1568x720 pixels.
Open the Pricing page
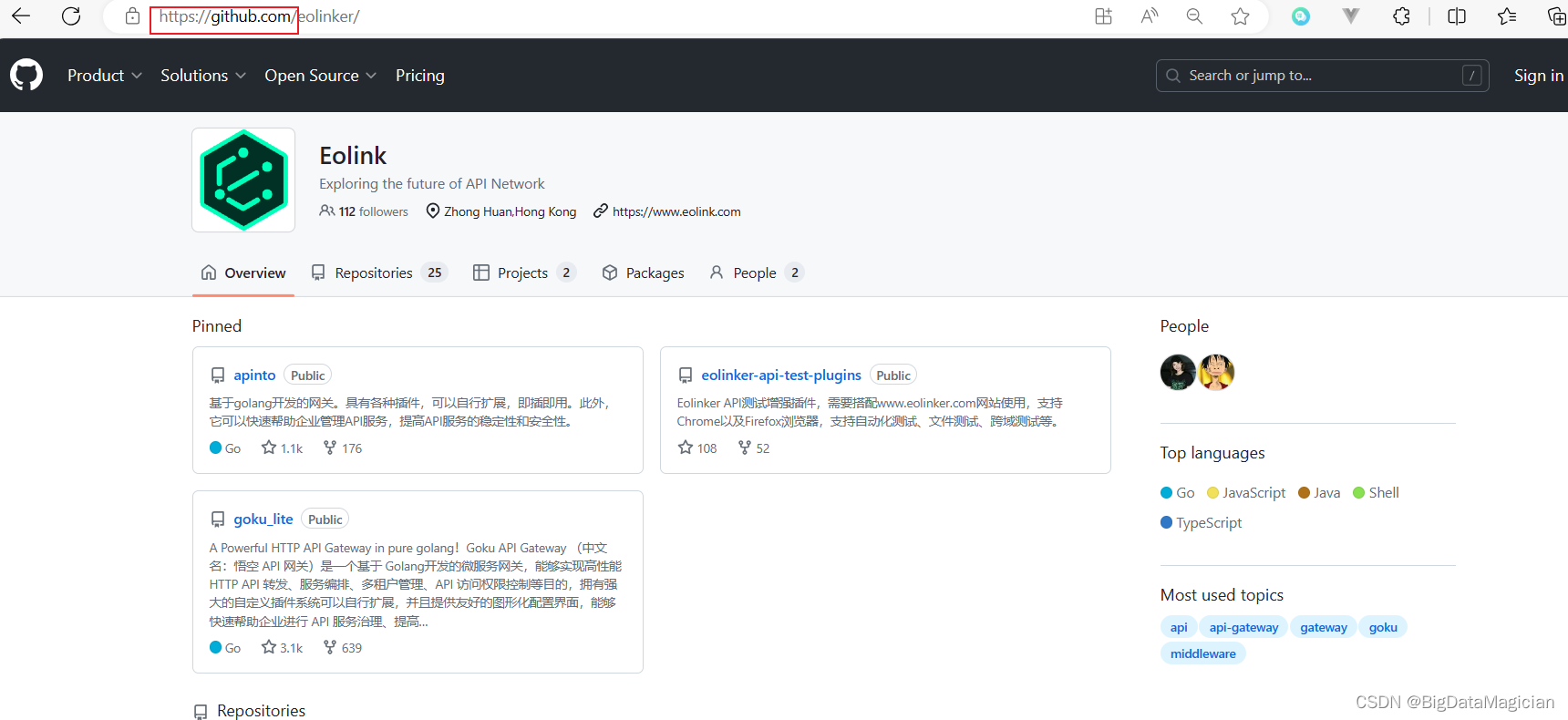pos(420,76)
